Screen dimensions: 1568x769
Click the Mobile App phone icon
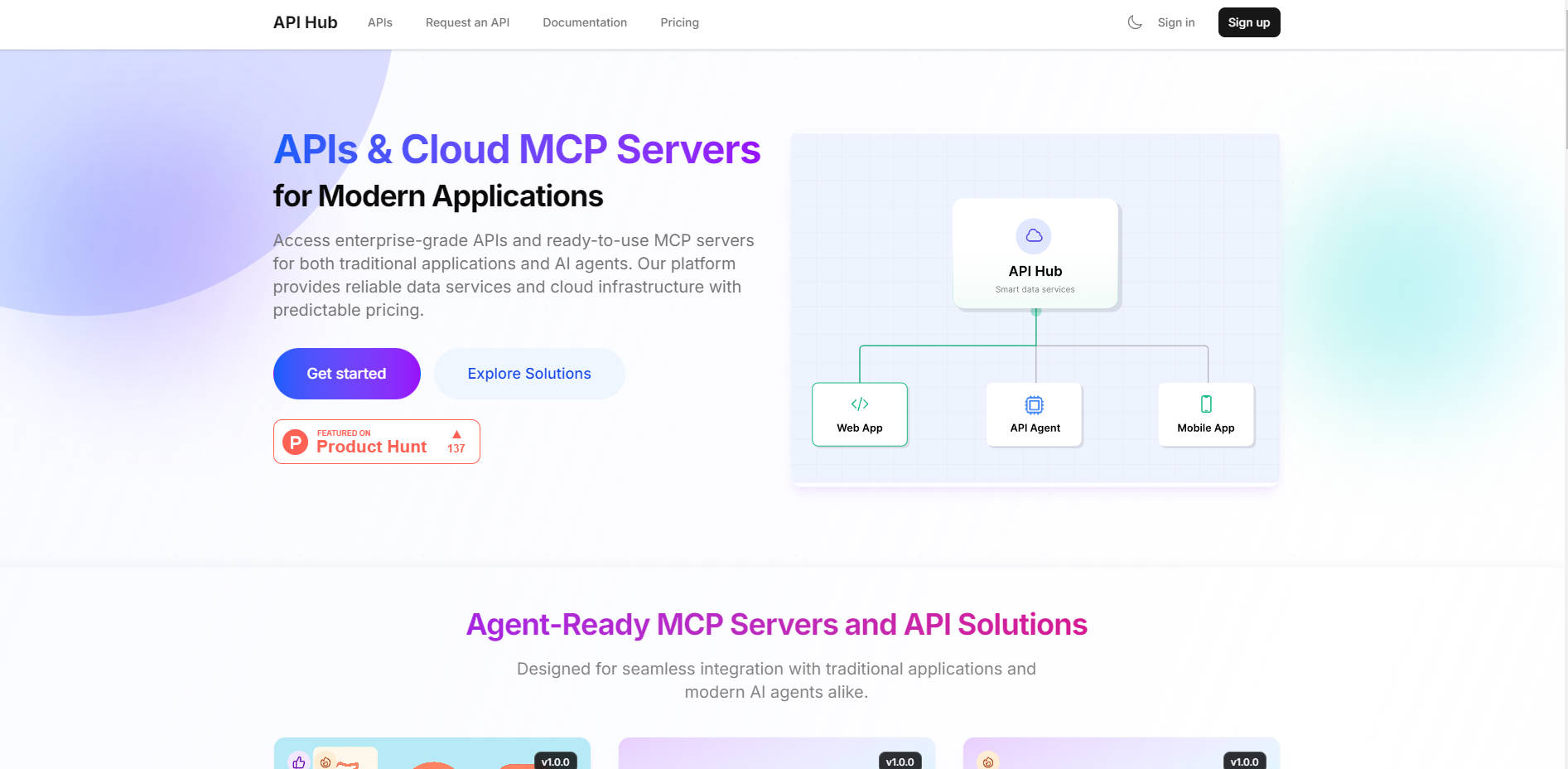pyautogui.click(x=1206, y=404)
